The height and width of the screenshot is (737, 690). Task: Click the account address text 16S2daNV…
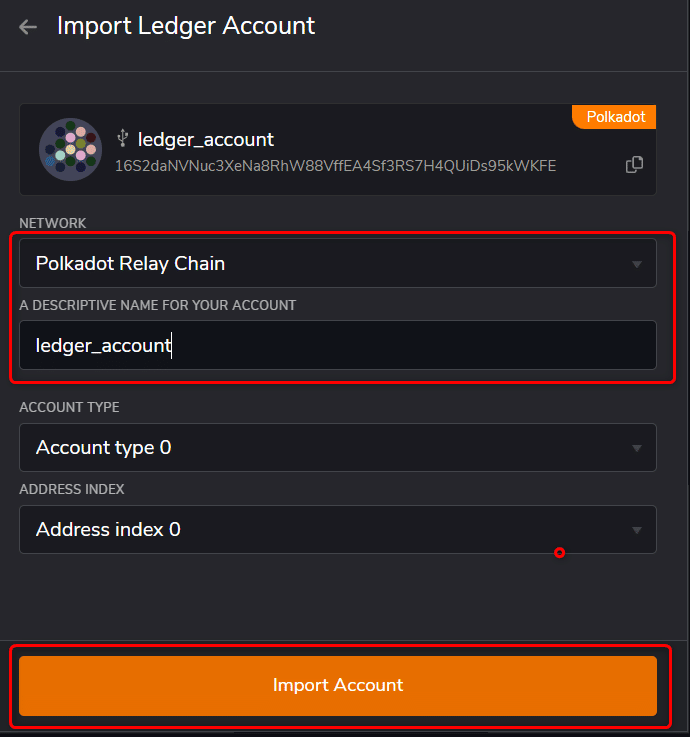coord(335,165)
